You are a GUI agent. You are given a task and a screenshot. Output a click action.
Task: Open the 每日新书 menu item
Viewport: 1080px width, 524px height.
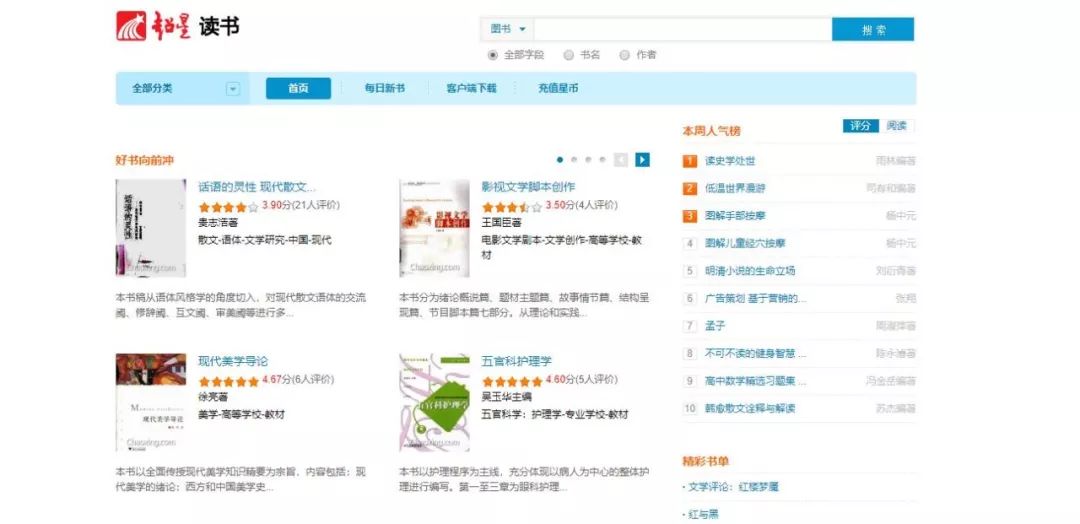coord(384,88)
